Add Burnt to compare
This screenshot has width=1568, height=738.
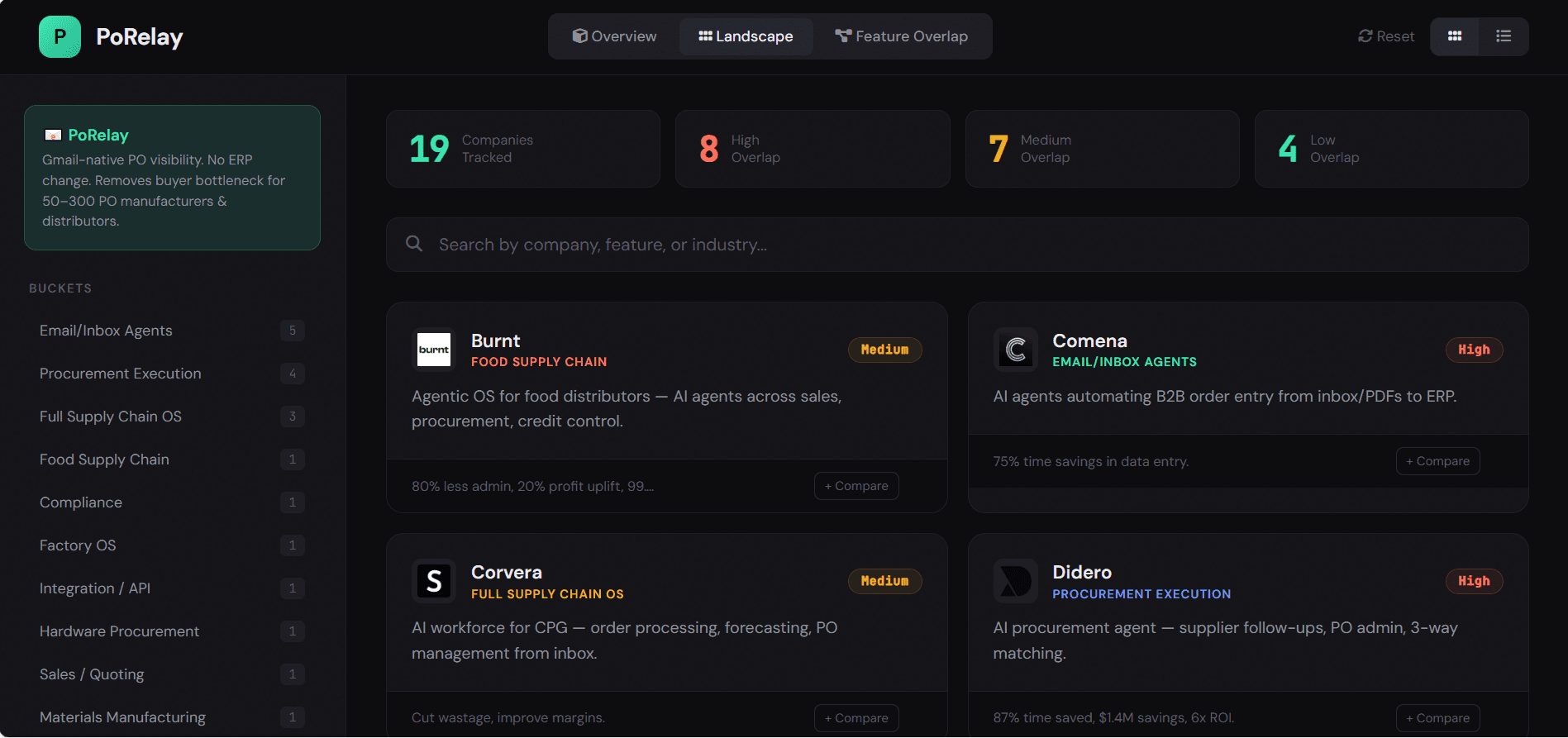point(856,486)
